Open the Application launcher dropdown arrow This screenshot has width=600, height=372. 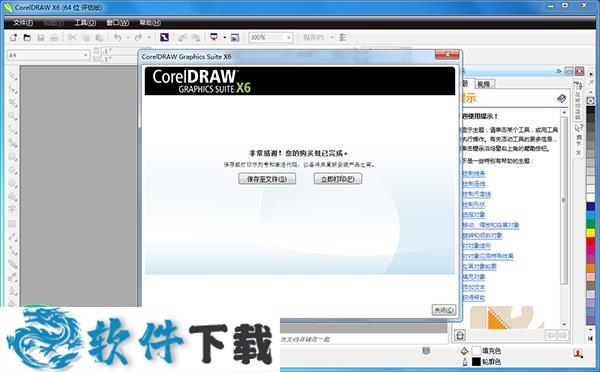(225, 38)
